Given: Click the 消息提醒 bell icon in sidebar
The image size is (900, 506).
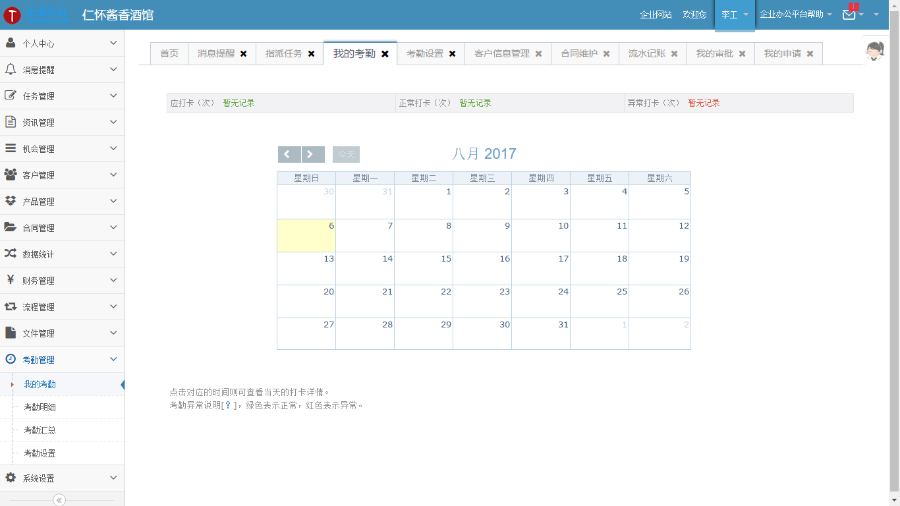Looking at the screenshot, I should pyautogui.click(x=10, y=69).
